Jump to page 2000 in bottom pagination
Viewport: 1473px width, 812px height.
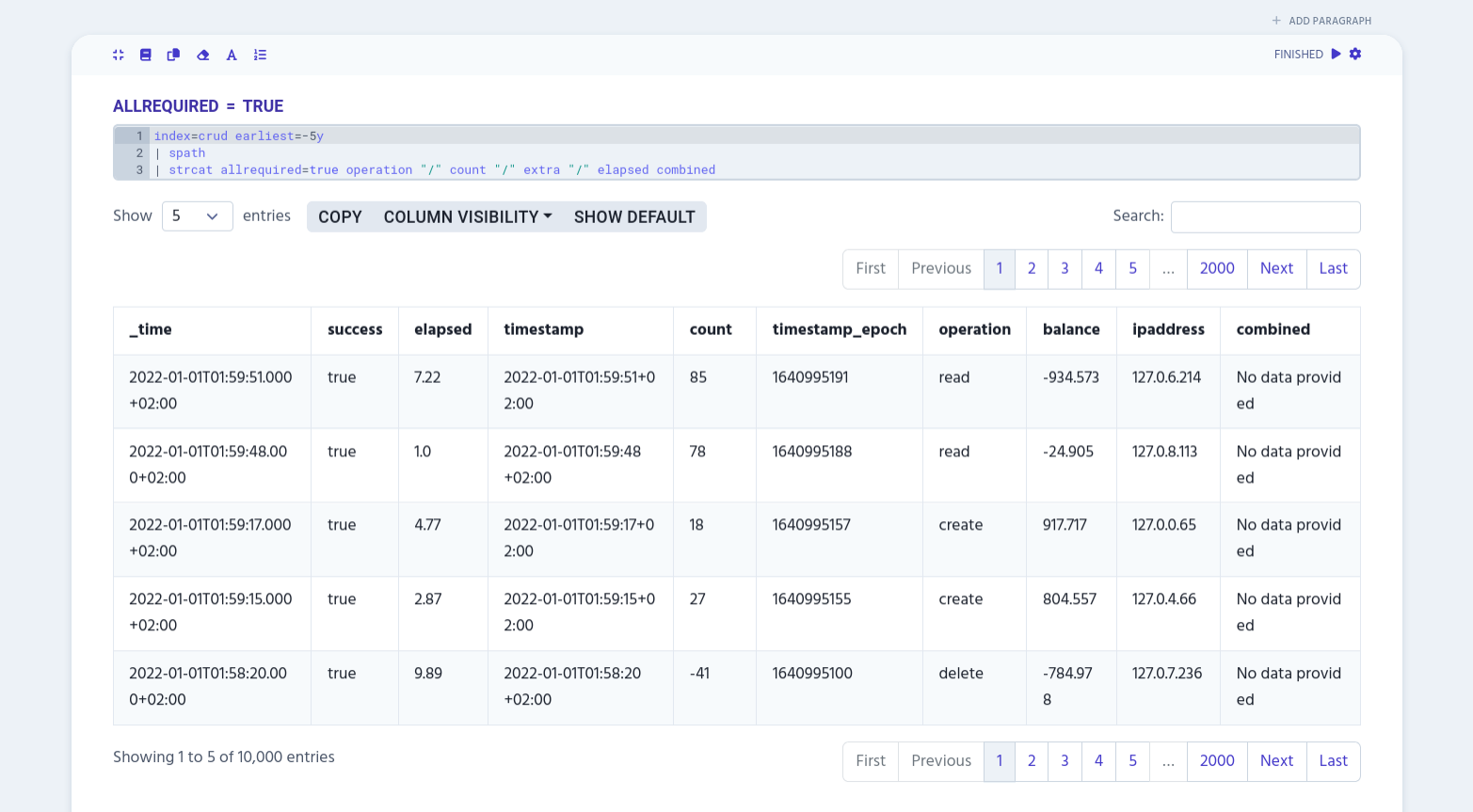point(1217,761)
